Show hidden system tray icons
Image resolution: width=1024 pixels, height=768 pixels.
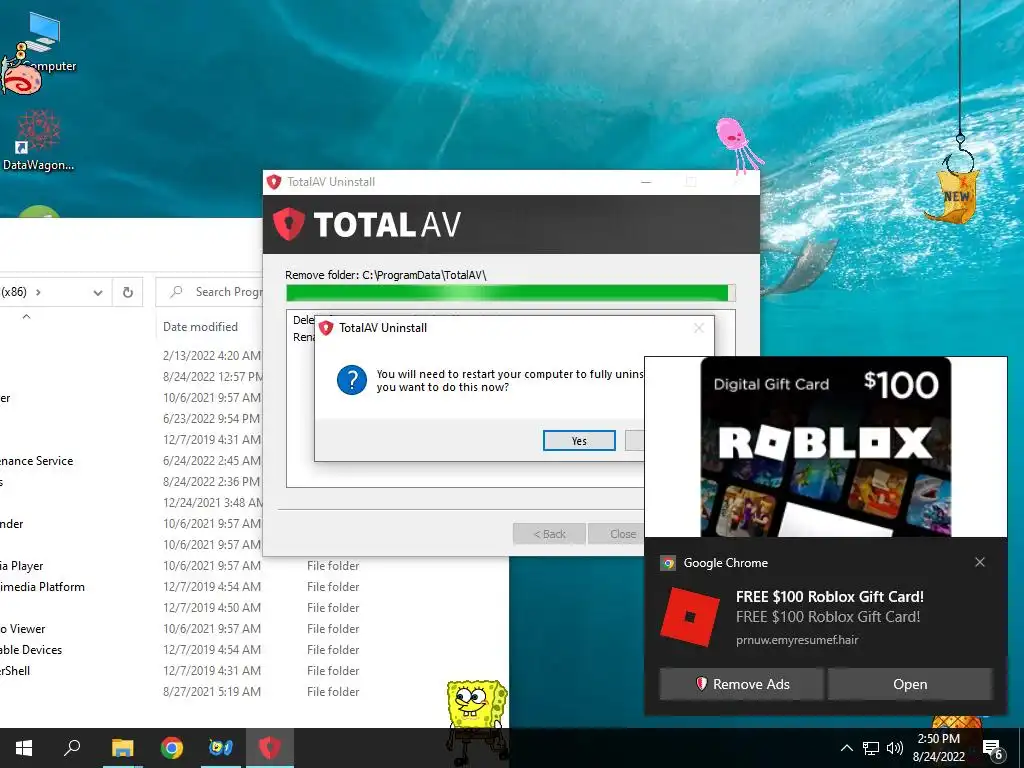(x=846, y=748)
